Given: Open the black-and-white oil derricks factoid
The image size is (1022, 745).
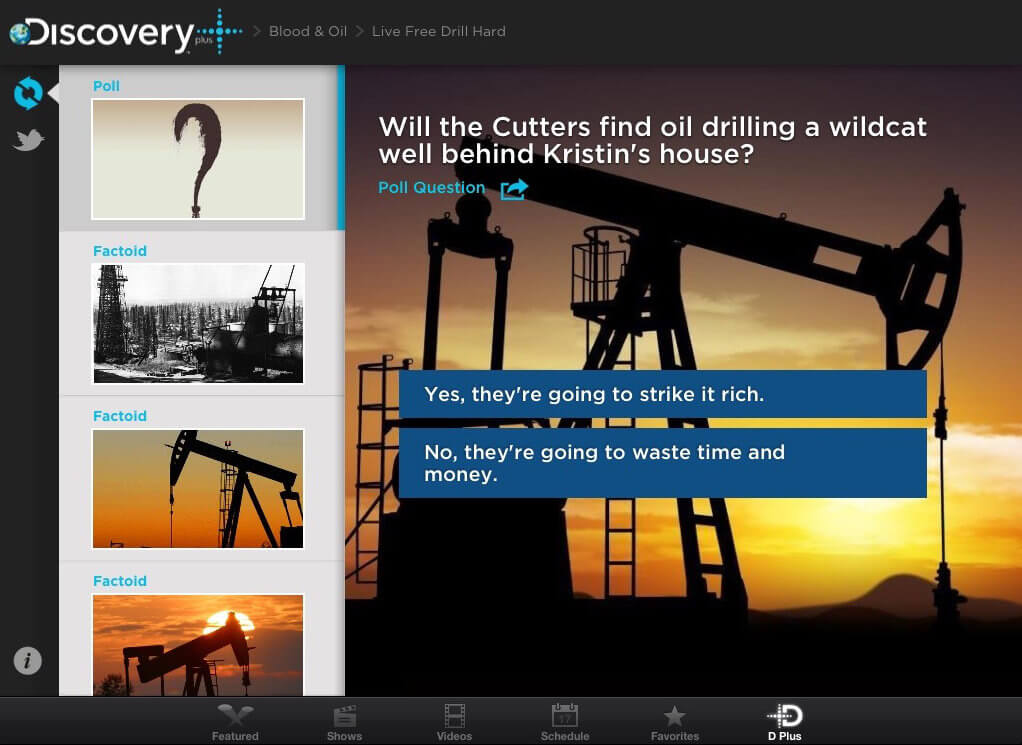Looking at the screenshot, I should pyautogui.click(x=198, y=323).
